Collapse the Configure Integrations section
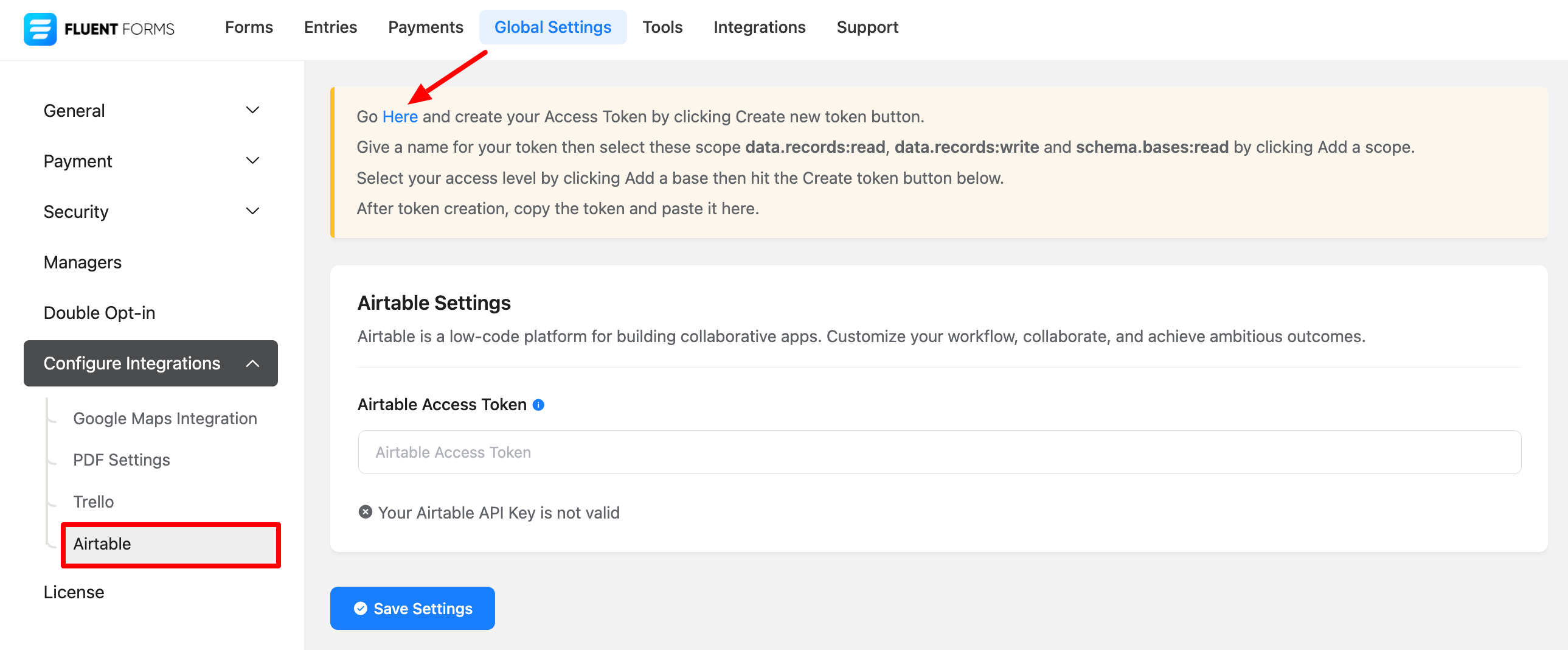The image size is (1568, 650). point(252,364)
